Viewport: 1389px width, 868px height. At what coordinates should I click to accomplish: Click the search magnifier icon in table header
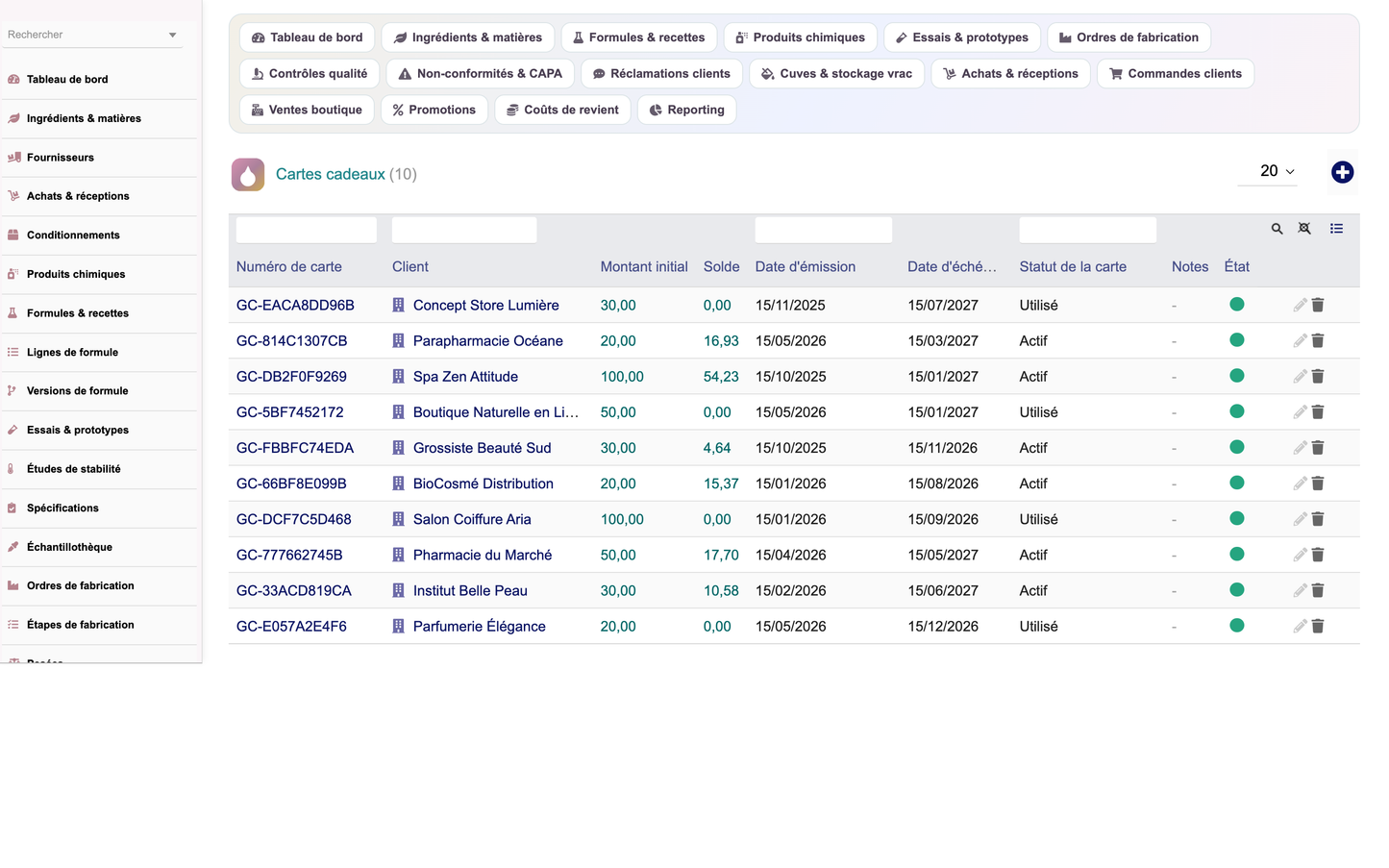point(1277,229)
